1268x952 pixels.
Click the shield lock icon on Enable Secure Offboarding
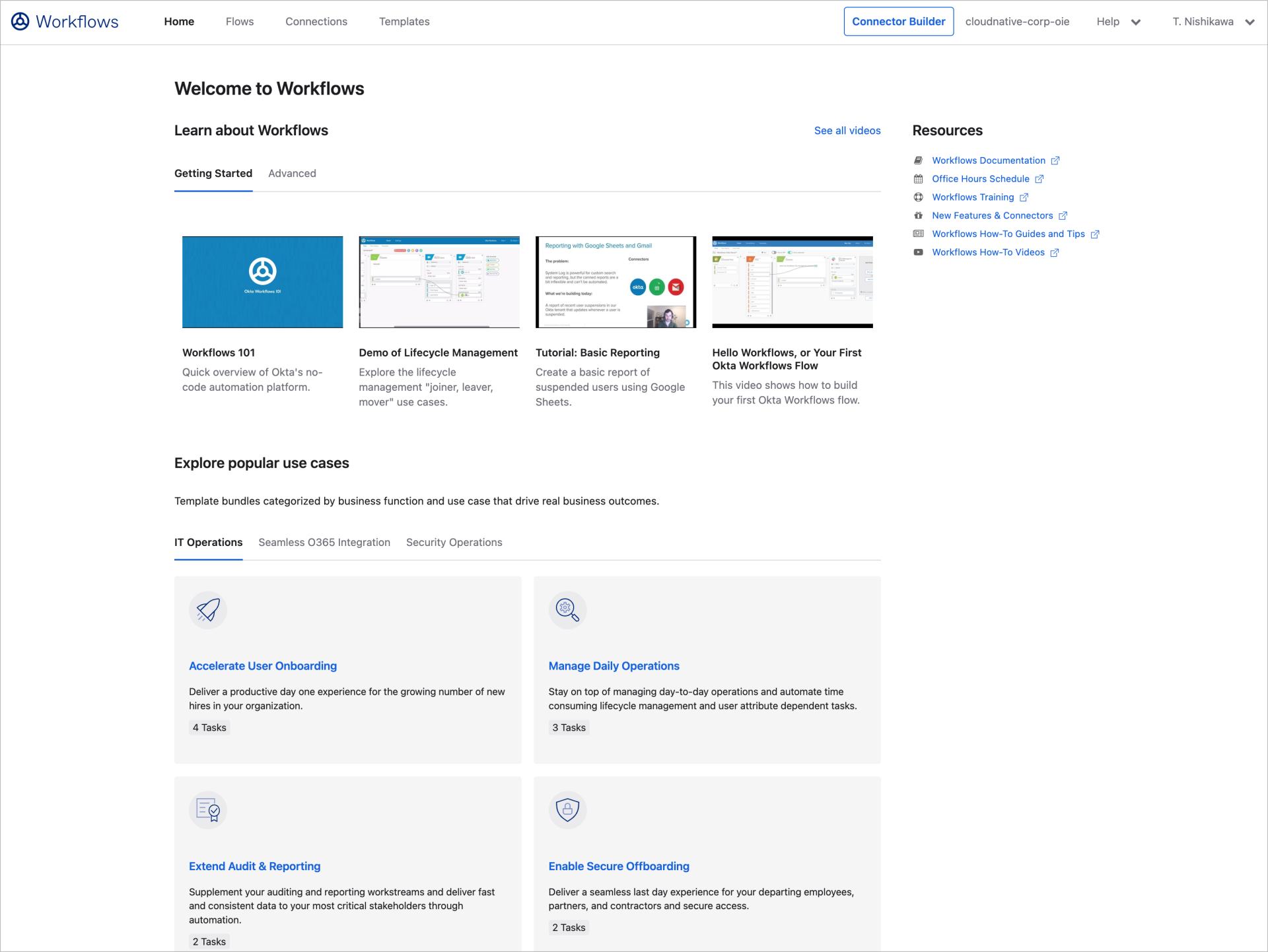[x=567, y=810]
